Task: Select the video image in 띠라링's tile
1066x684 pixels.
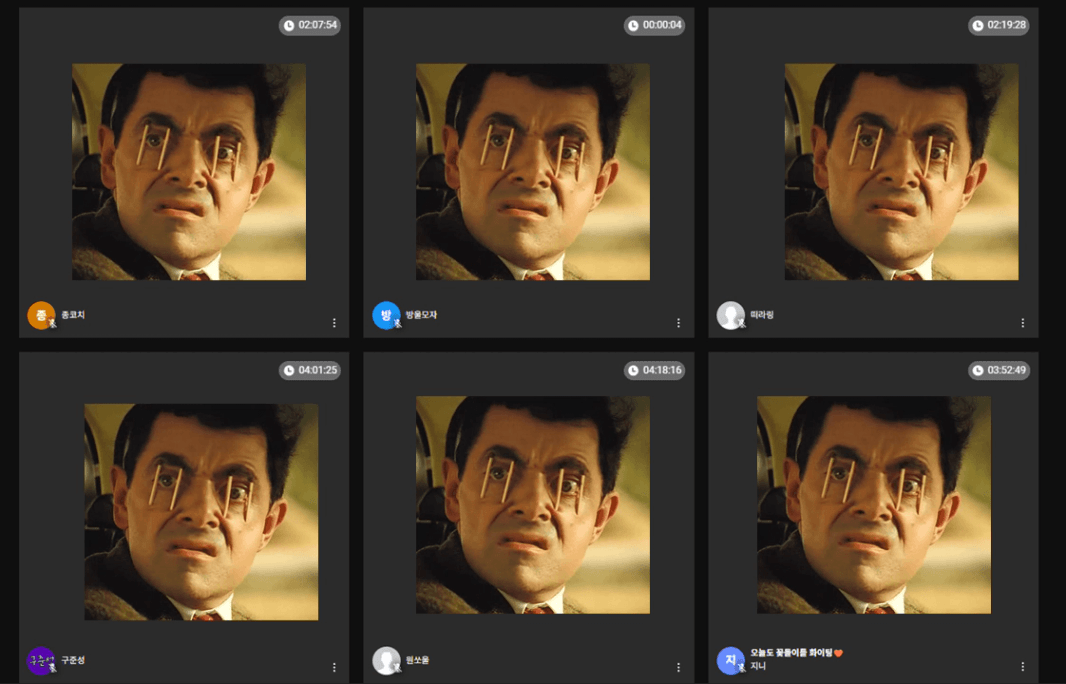Action: pos(901,172)
